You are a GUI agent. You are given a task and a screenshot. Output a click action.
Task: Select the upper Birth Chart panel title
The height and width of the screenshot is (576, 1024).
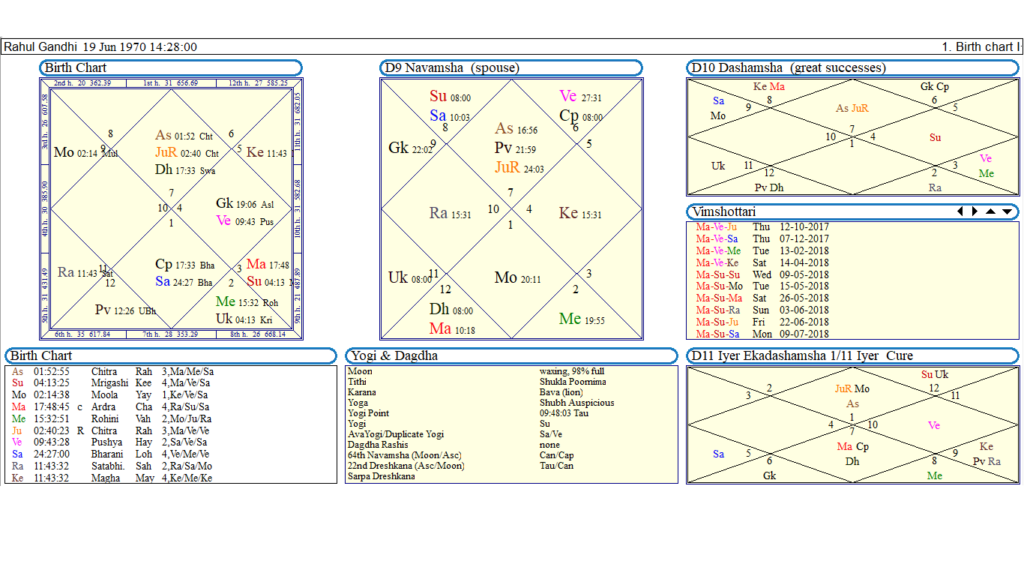tap(170, 68)
